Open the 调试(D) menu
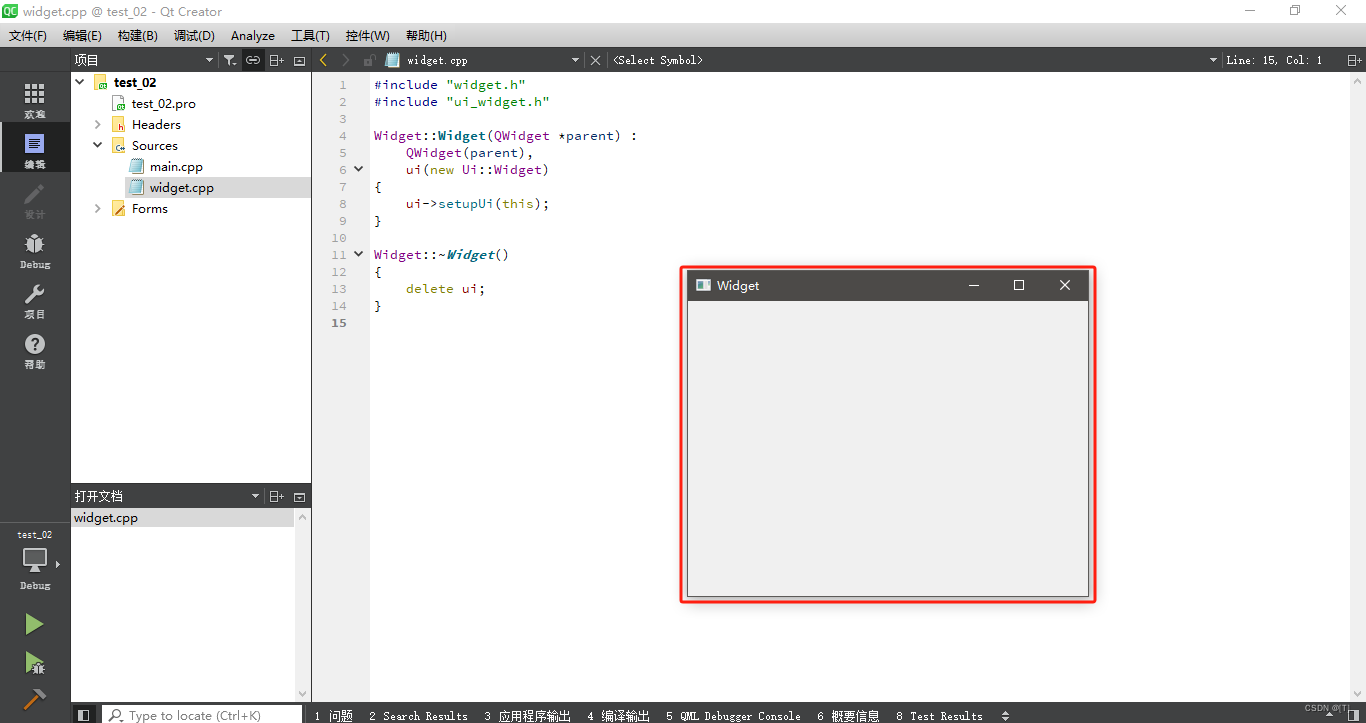 pos(194,35)
